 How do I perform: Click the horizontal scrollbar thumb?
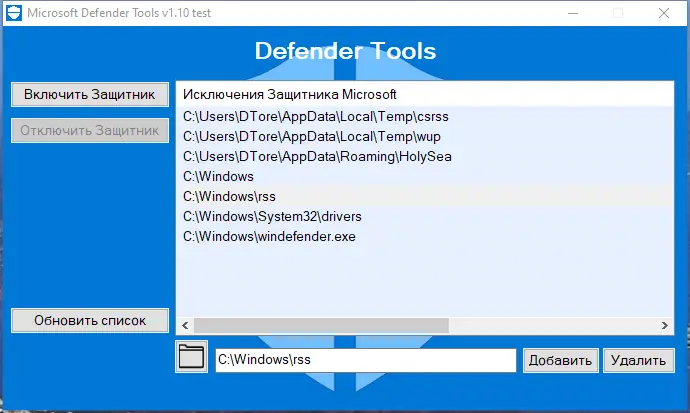pos(321,325)
